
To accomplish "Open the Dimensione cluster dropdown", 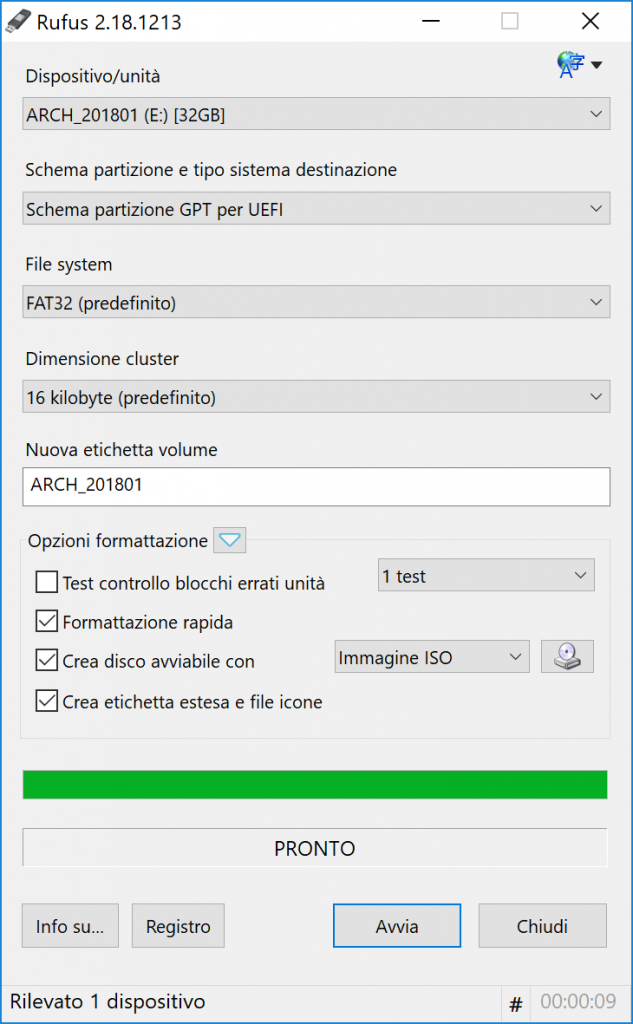I will pyautogui.click(x=316, y=397).
